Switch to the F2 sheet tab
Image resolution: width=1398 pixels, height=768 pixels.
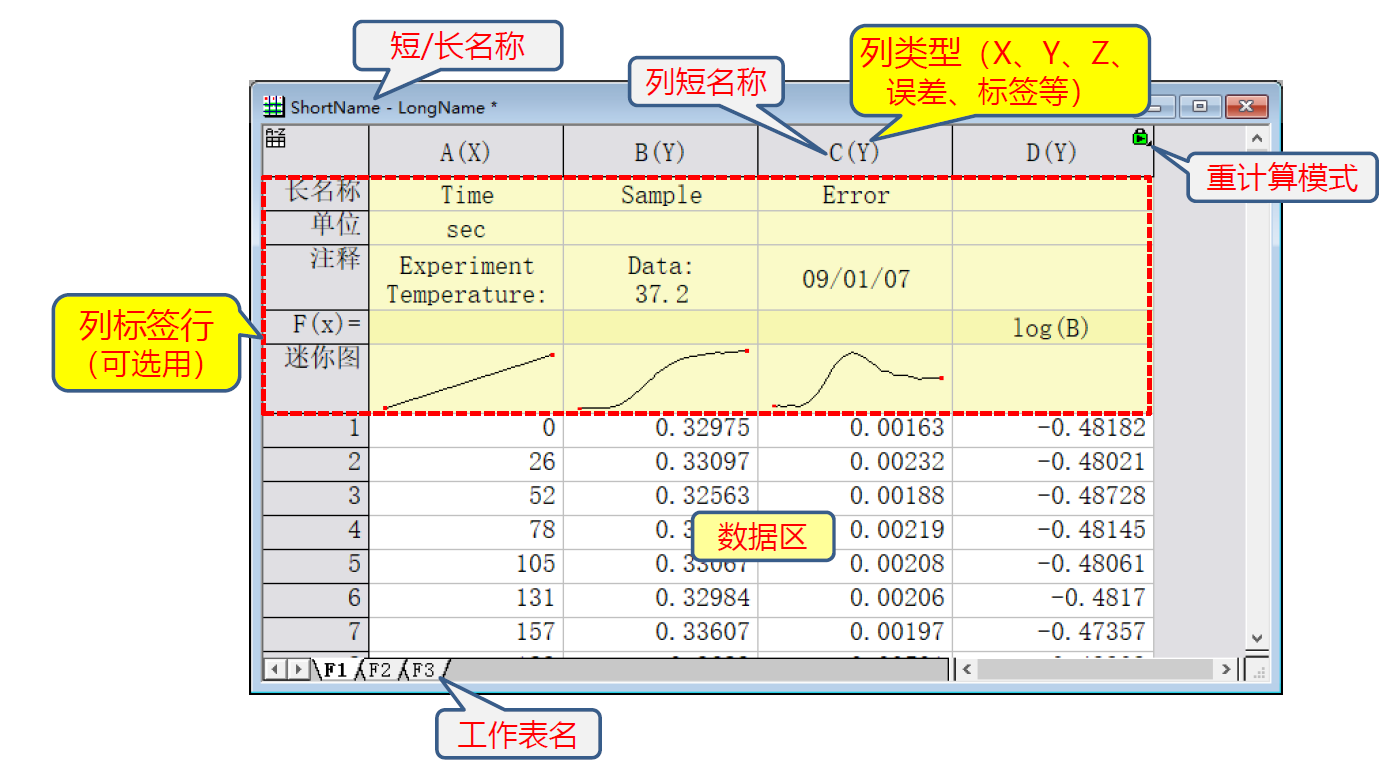378,669
